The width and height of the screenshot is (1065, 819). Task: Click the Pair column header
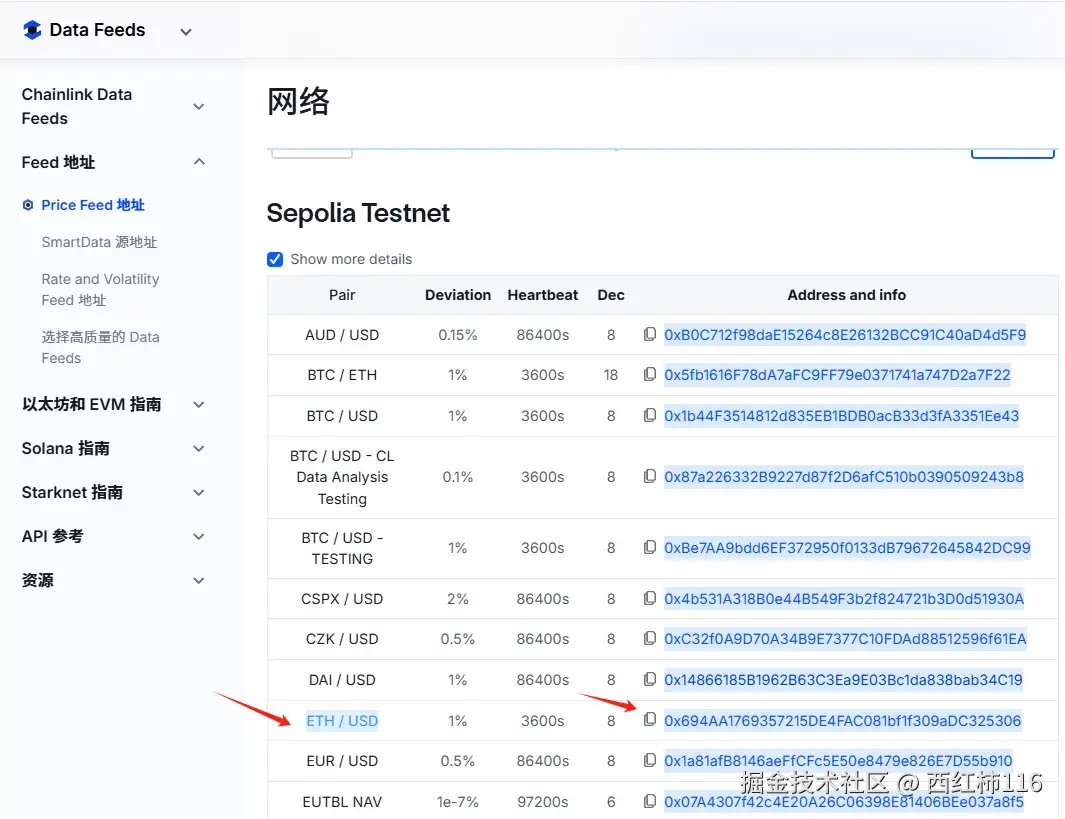(342, 295)
